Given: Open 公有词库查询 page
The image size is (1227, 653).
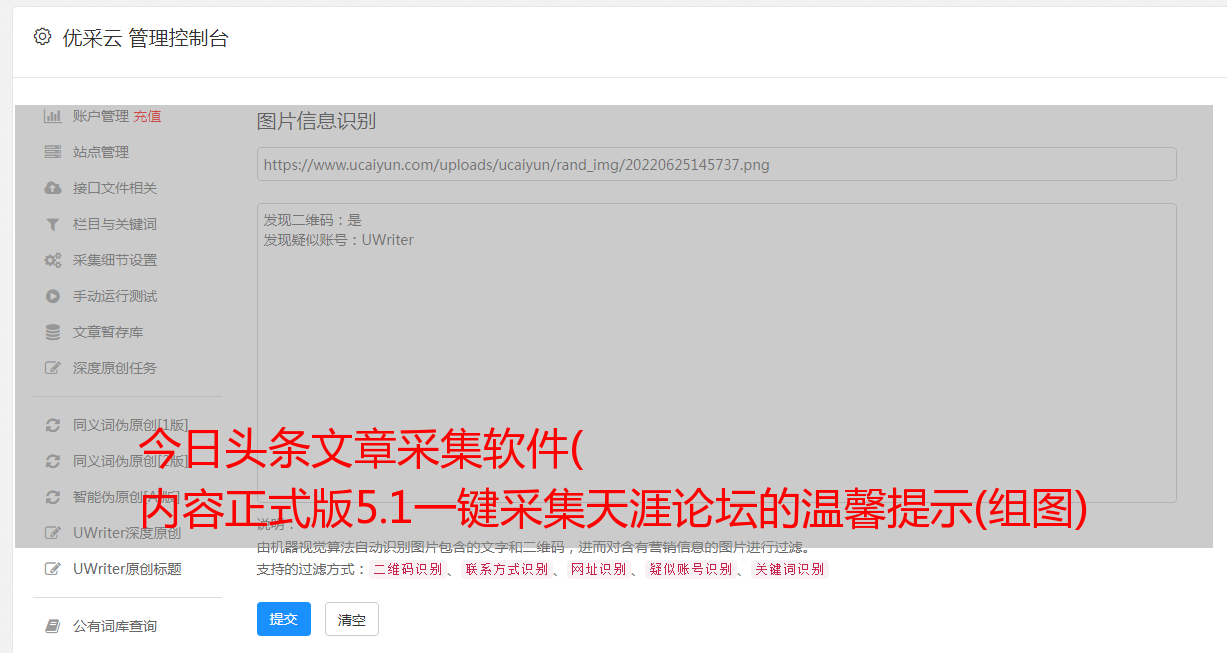Looking at the screenshot, I should (115, 626).
